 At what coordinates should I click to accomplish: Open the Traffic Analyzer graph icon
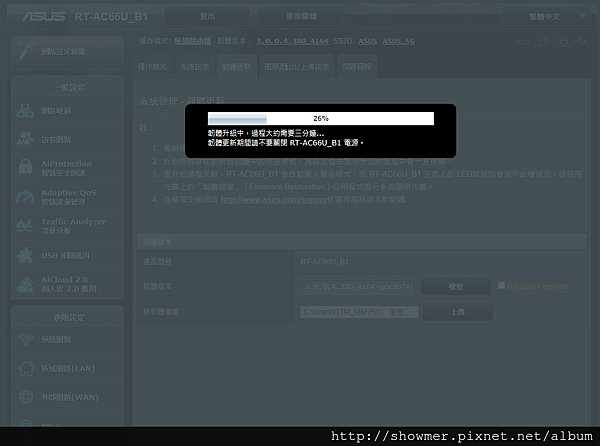point(25,226)
